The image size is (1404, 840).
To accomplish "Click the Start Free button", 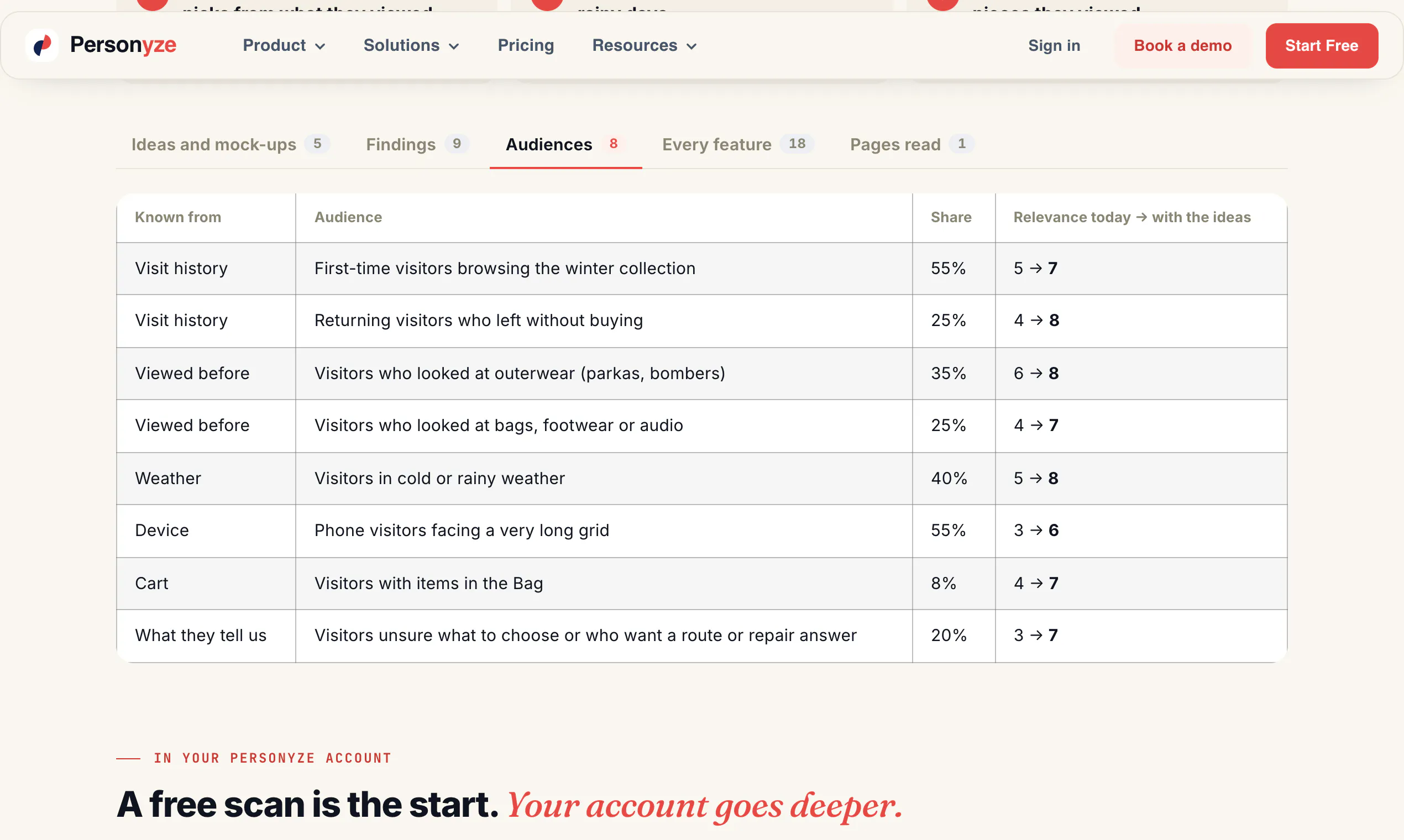I will point(1321,45).
